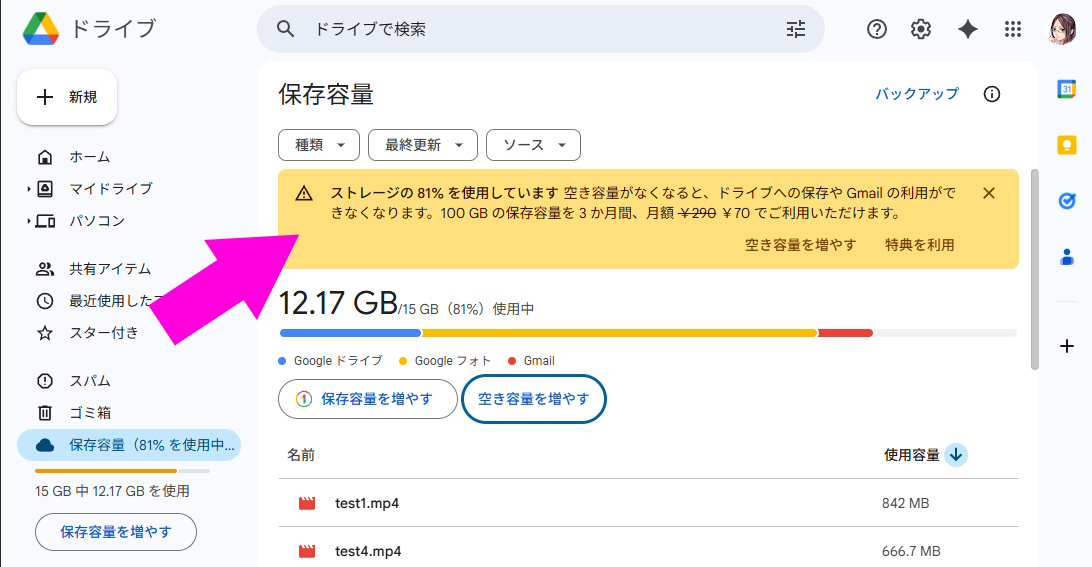Open Google Calendar in side panel
The image size is (1092, 567).
1066,89
